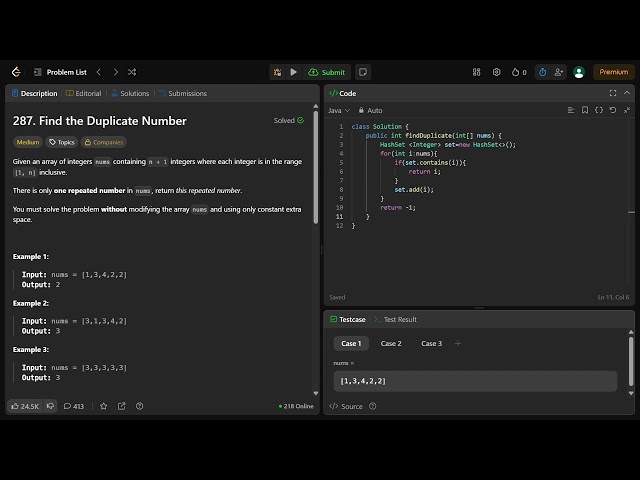The height and width of the screenshot is (480, 640).
Task: Click the description panel scrollbar
Action: point(316,167)
